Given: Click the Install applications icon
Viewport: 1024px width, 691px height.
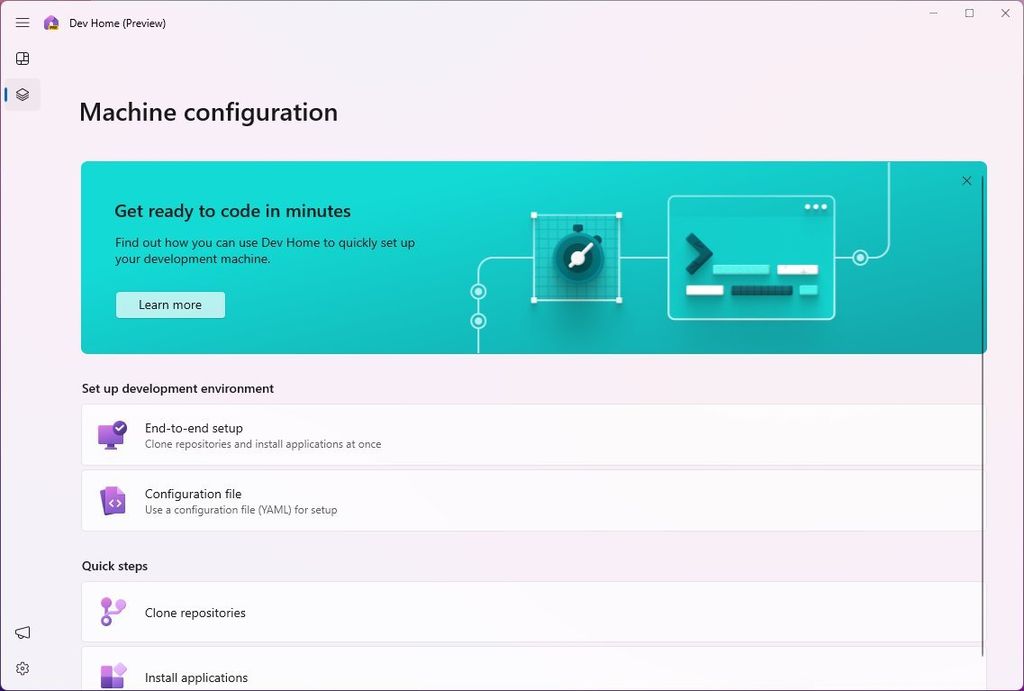Looking at the screenshot, I should tap(113, 676).
